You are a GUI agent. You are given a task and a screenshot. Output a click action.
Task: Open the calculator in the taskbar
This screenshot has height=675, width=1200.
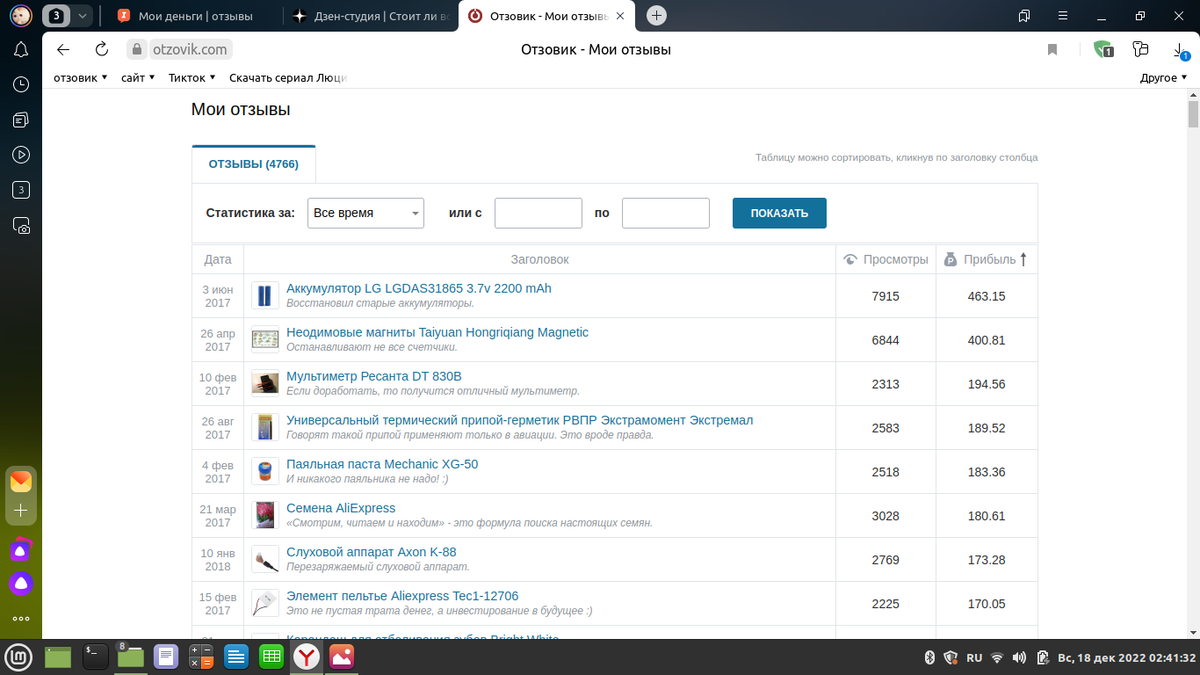point(201,657)
